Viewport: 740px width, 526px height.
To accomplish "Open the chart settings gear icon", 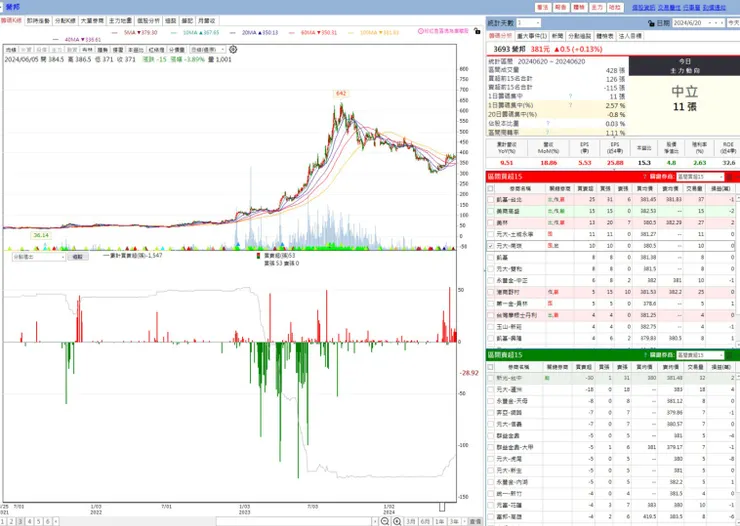I will point(233,50).
